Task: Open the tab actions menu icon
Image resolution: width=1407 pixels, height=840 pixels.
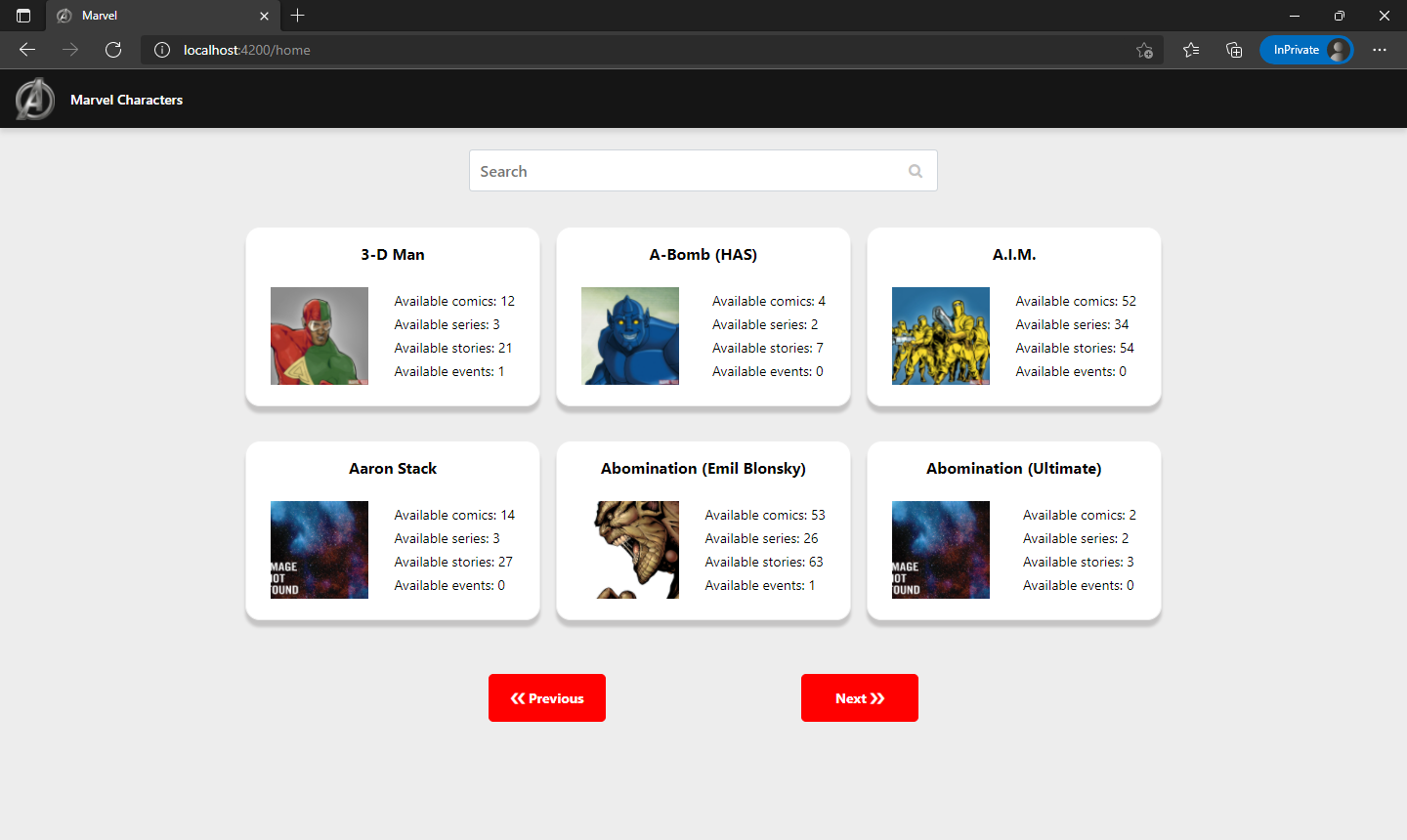Action: [x=23, y=16]
